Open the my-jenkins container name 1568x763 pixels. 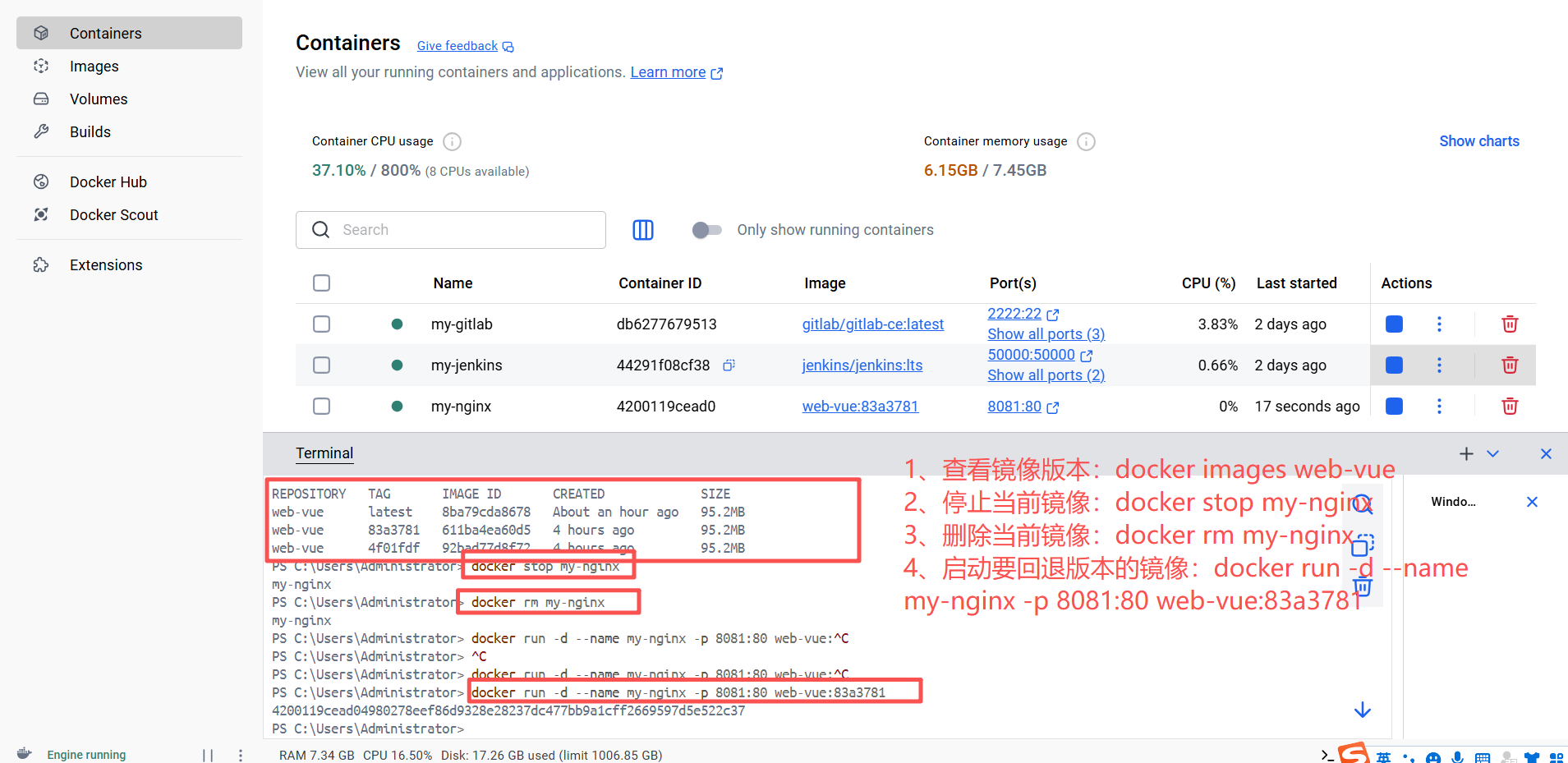[x=467, y=365]
